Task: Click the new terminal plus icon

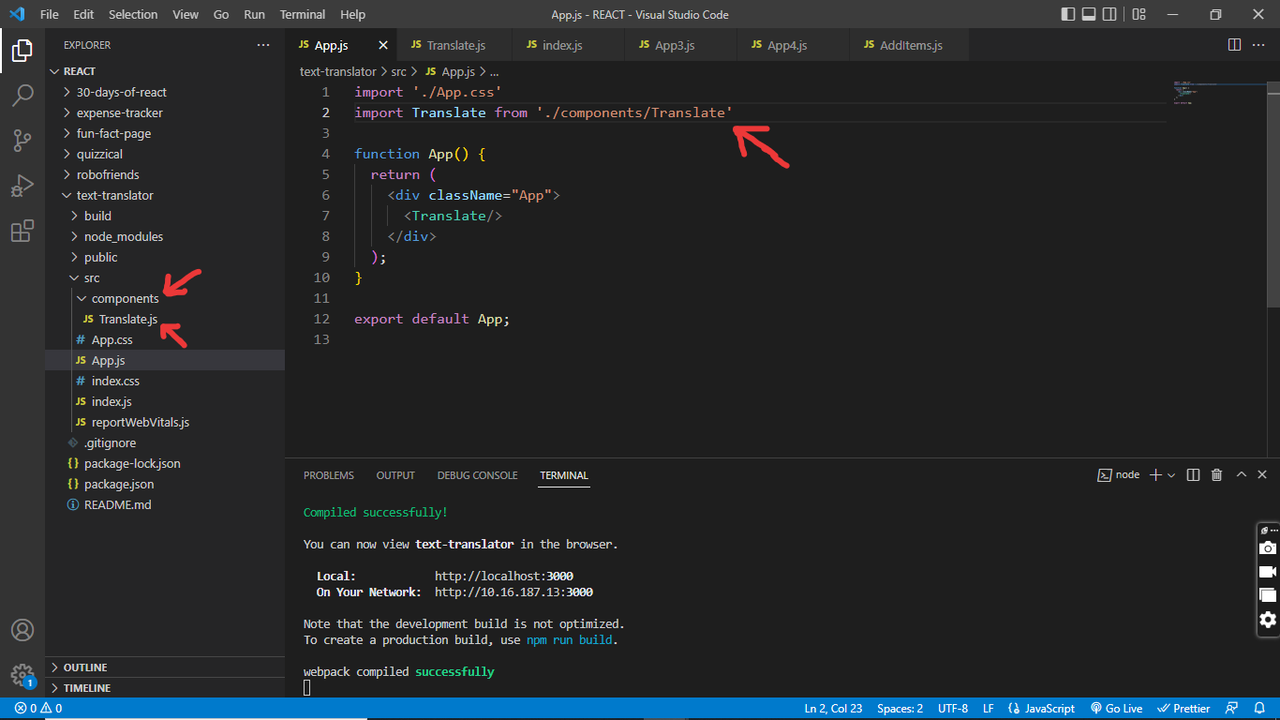Action: click(1155, 475)
